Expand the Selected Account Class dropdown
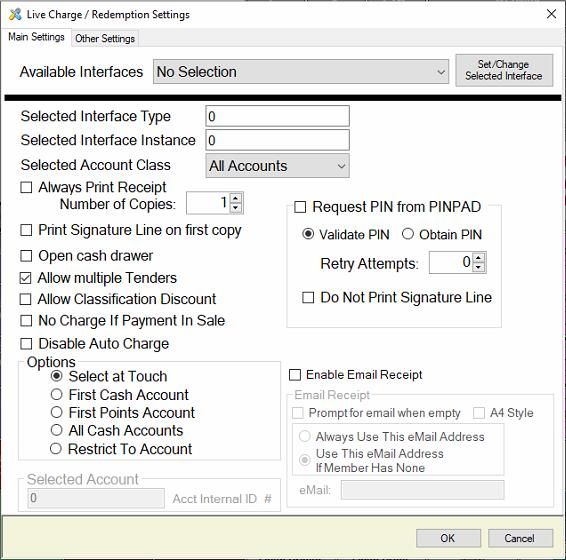This screenshot has height=560, width=566. tap(277, 166)
